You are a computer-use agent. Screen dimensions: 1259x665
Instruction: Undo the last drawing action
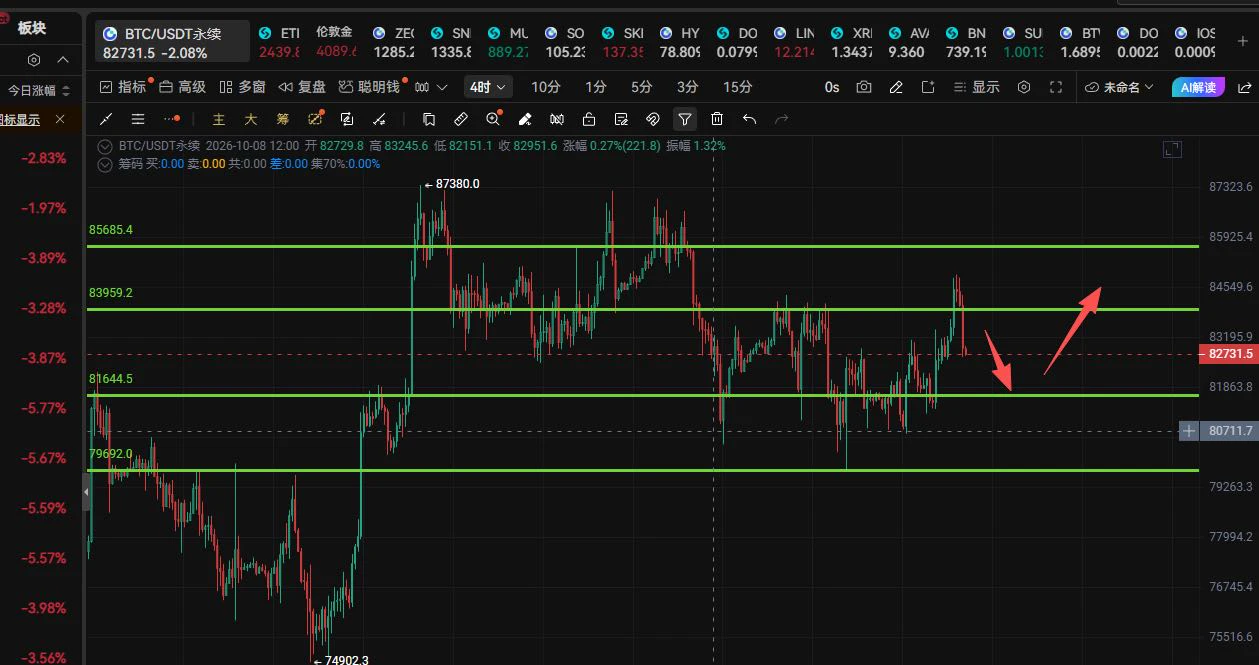749,119
